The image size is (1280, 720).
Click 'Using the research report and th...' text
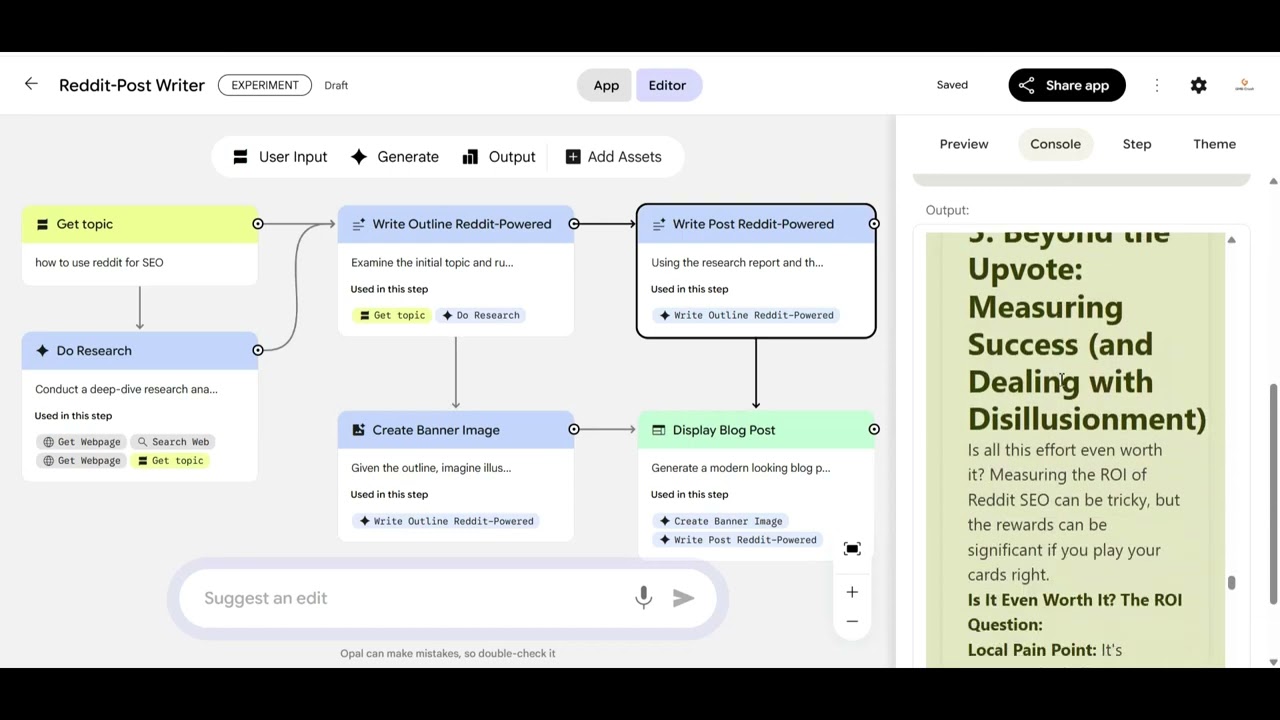click(x=737, y=262)
